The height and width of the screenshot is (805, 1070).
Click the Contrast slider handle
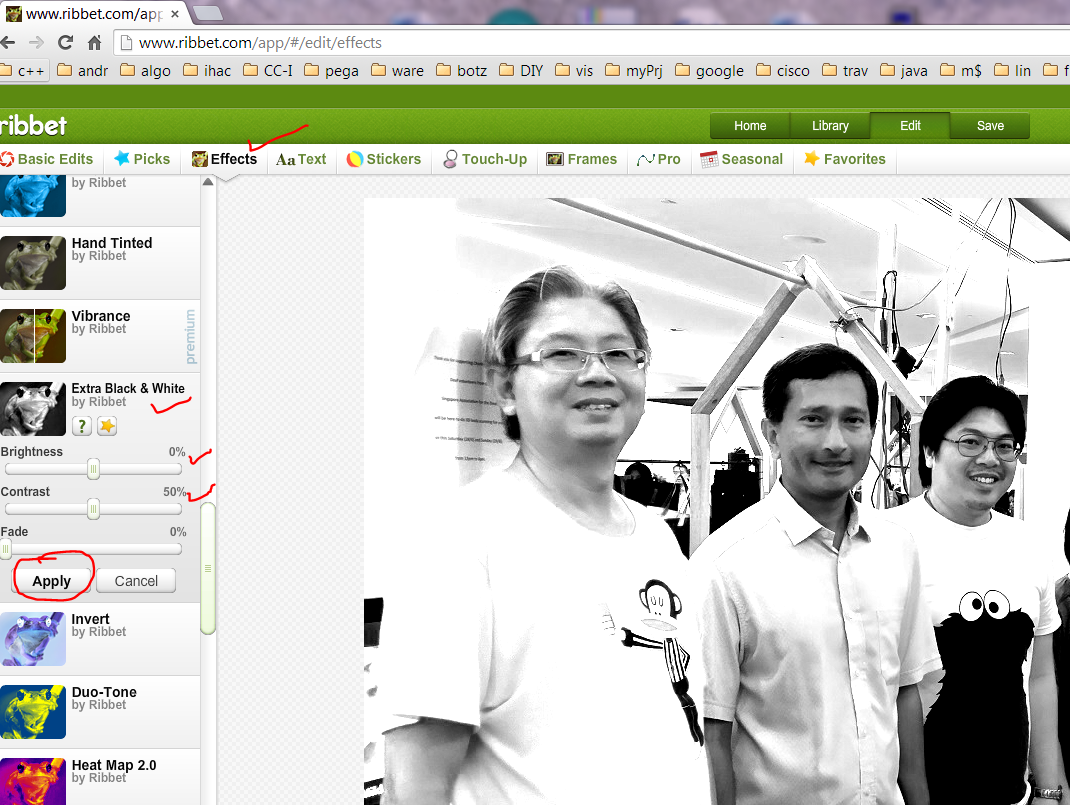click(x=93, y=509)
